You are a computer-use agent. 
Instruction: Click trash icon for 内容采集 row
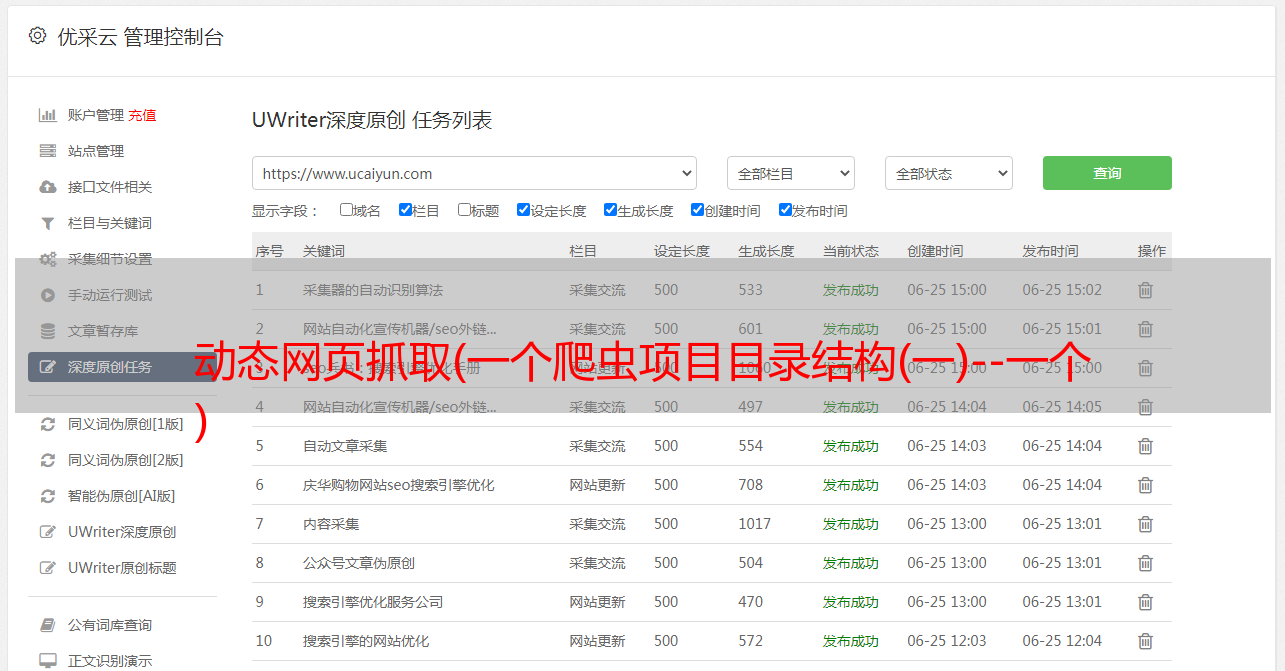coord(1145,524)
